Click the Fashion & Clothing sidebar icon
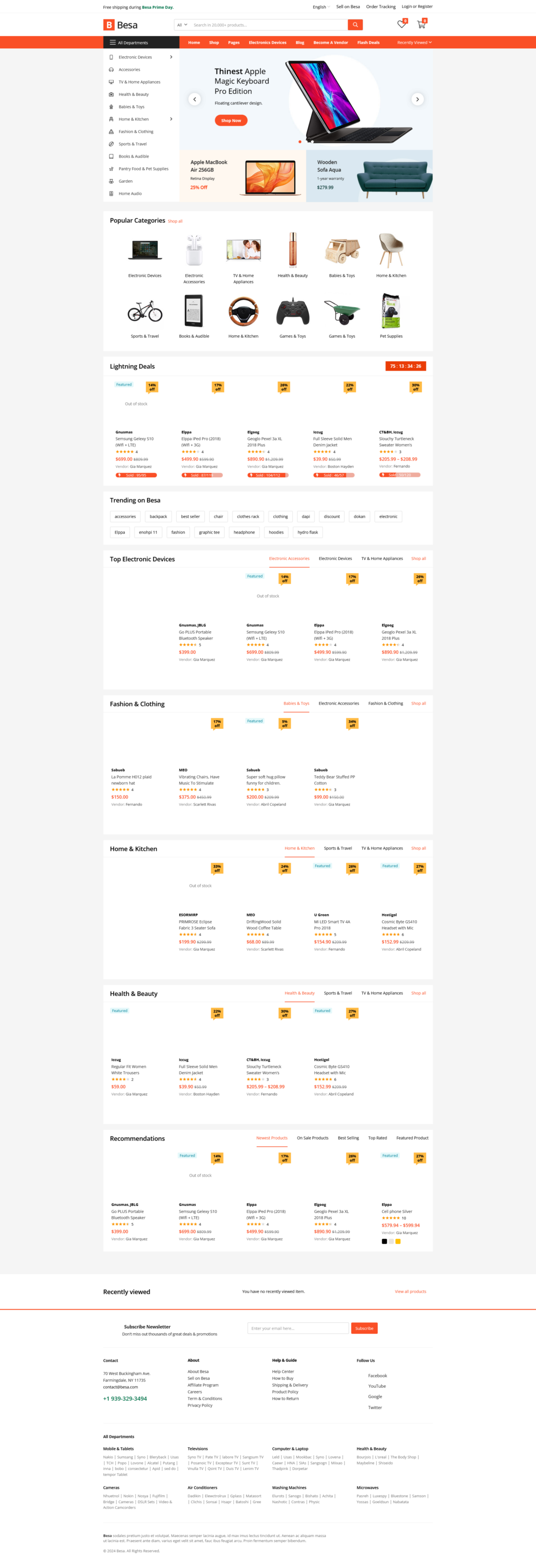 click(x=111, y=131)
